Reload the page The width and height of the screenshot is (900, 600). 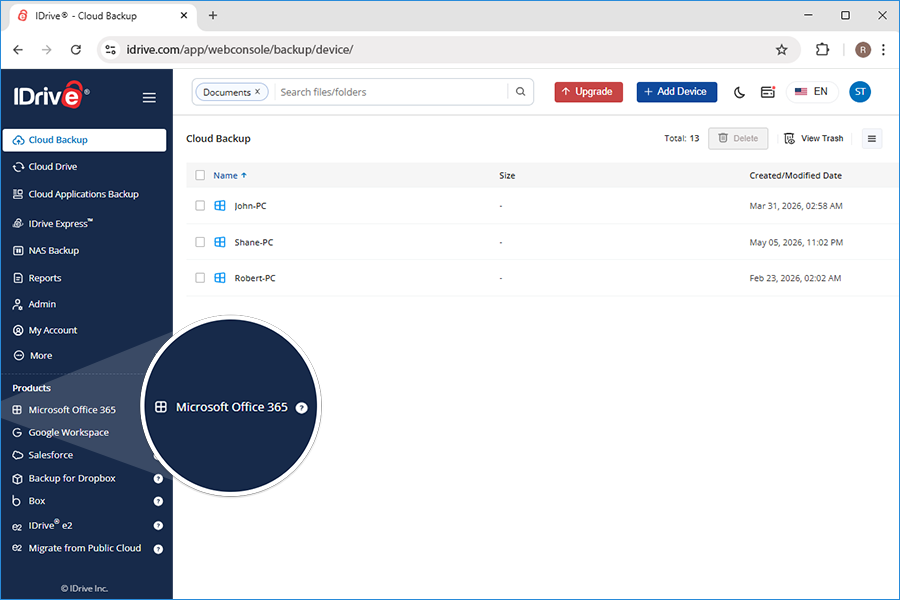click(x=76, y=50)
